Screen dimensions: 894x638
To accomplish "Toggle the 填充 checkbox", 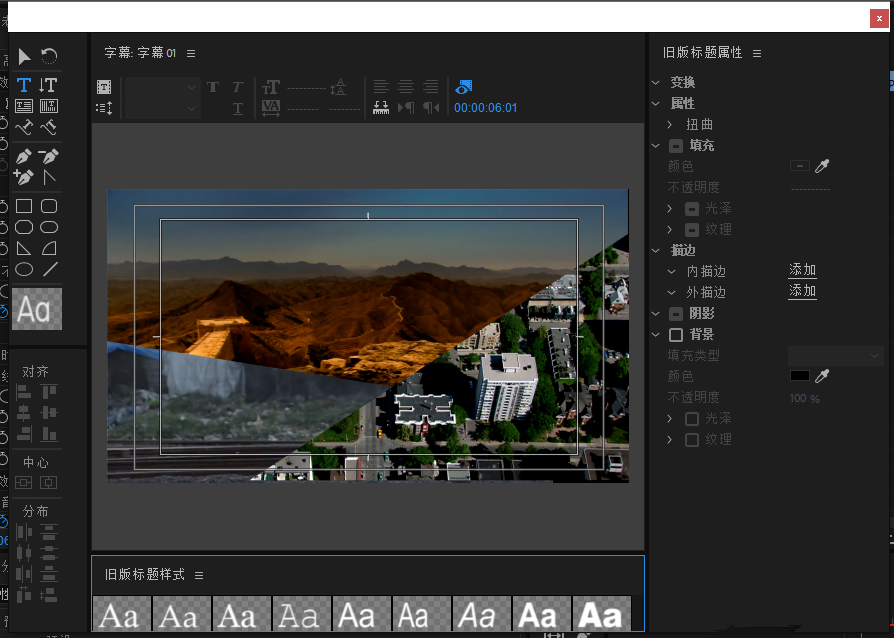I will click(x=676, y=146).
